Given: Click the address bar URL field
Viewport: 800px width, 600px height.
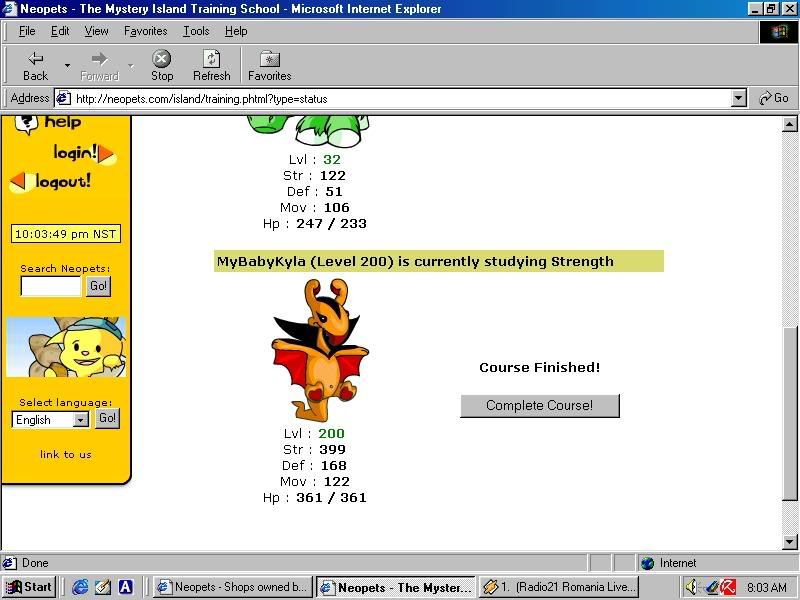Looking at the screenshot, I should tap(401, 98).
